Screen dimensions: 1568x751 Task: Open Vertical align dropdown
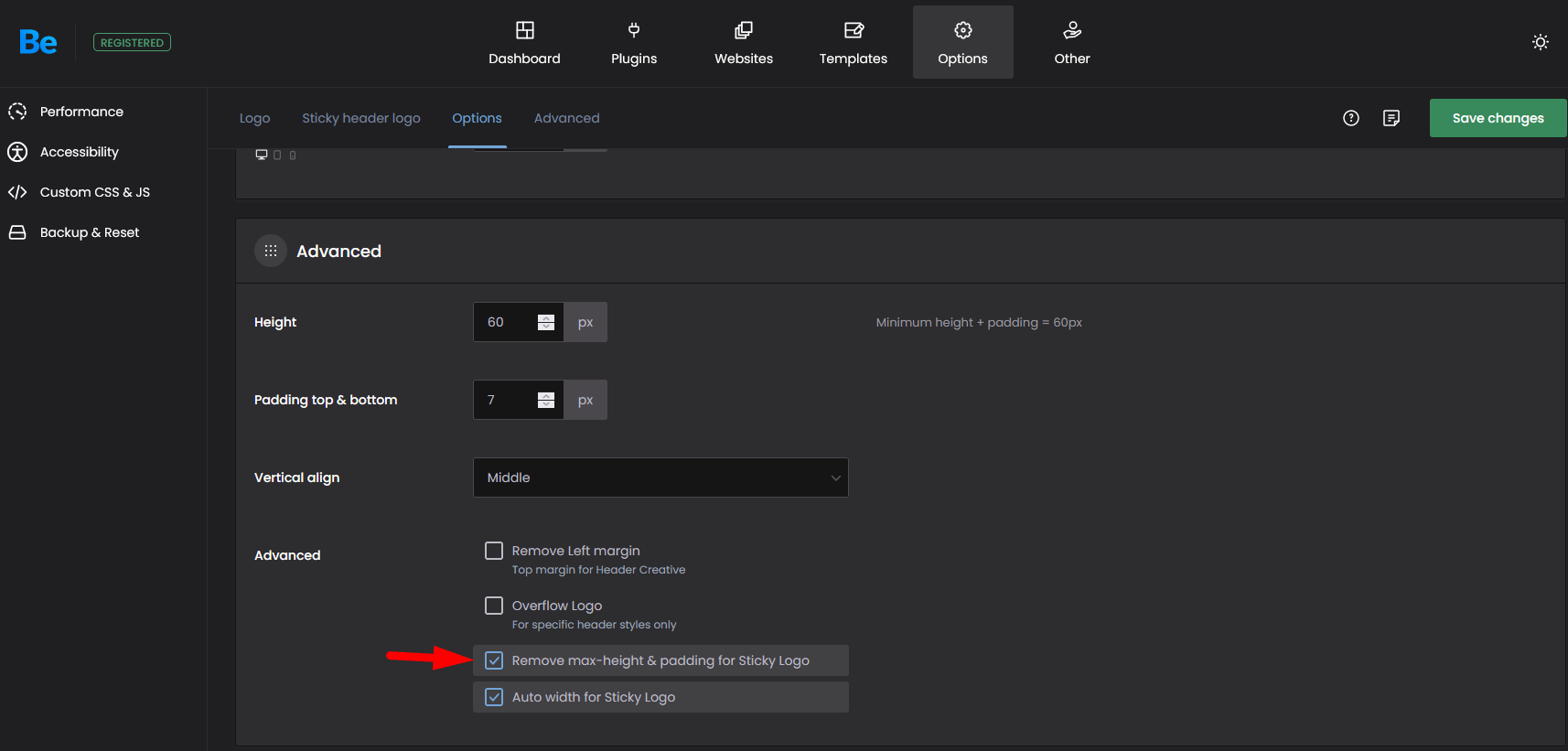coord(660,477)
